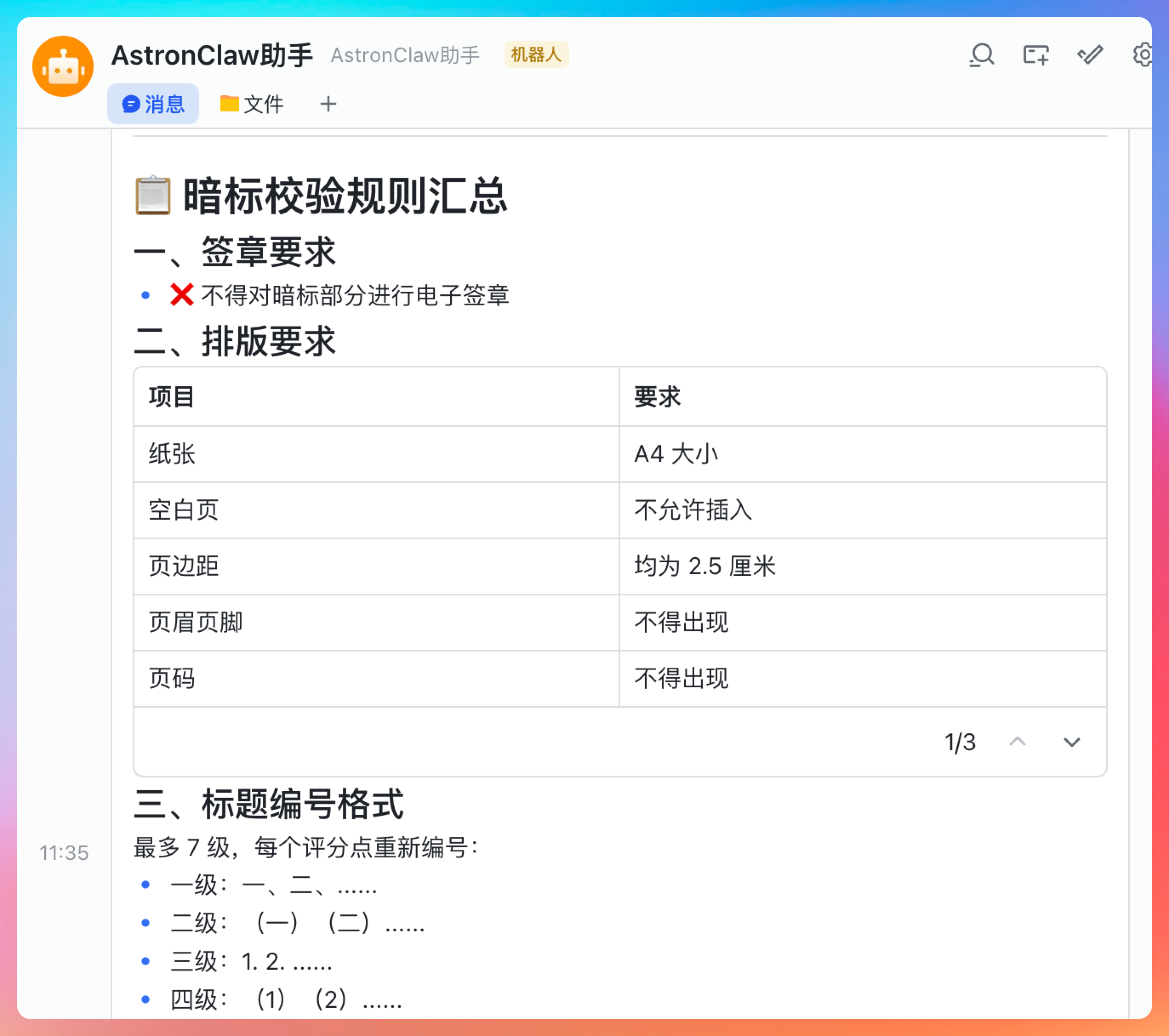Click the clipboard emoji in heading
1169x1036 pixels.
click(x=153, y=196)
